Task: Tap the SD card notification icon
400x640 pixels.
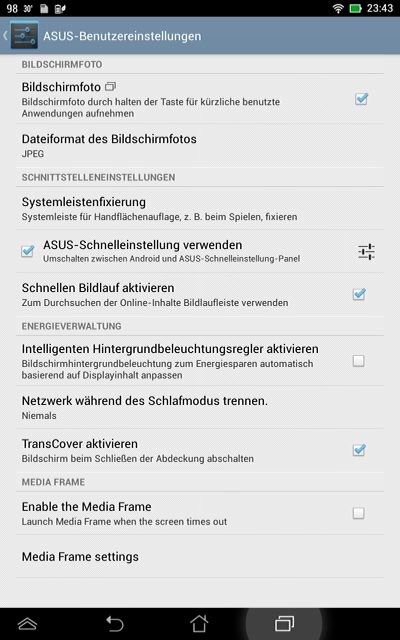Action: click(44, 9)
